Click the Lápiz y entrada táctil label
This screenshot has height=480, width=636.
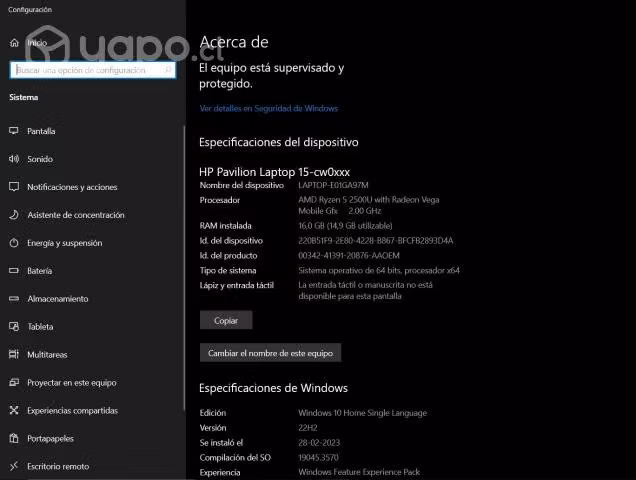tap(237, 285)
